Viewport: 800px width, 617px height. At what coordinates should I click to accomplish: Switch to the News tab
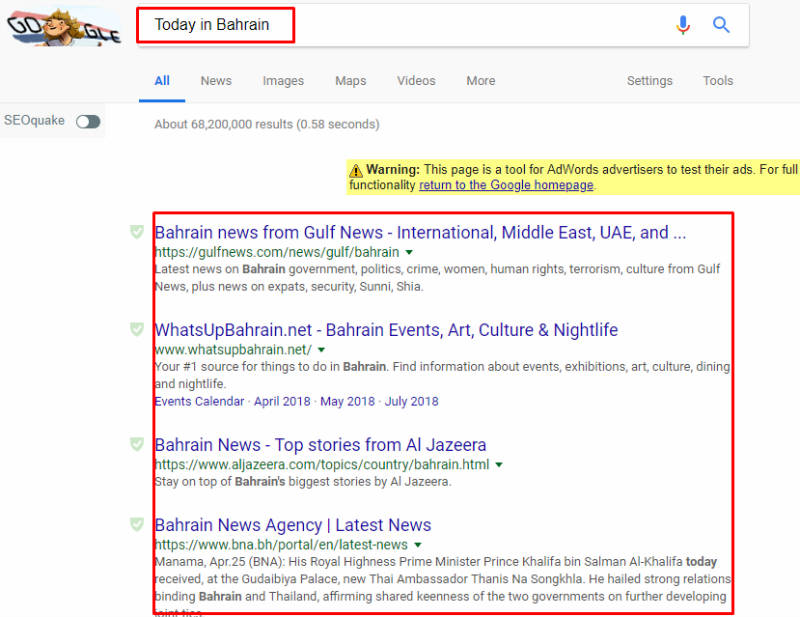pos(216,81)
